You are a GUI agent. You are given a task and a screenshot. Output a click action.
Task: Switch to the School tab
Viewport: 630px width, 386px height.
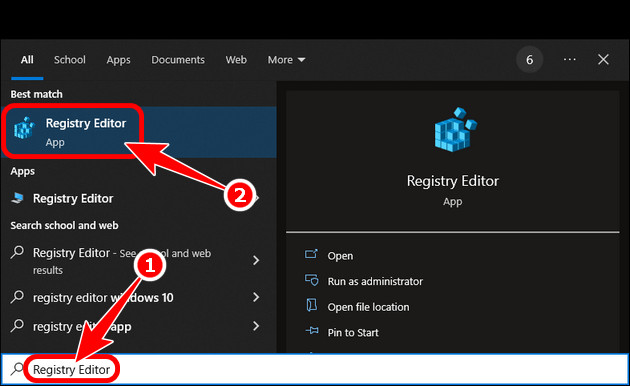(x=70, y=60)
